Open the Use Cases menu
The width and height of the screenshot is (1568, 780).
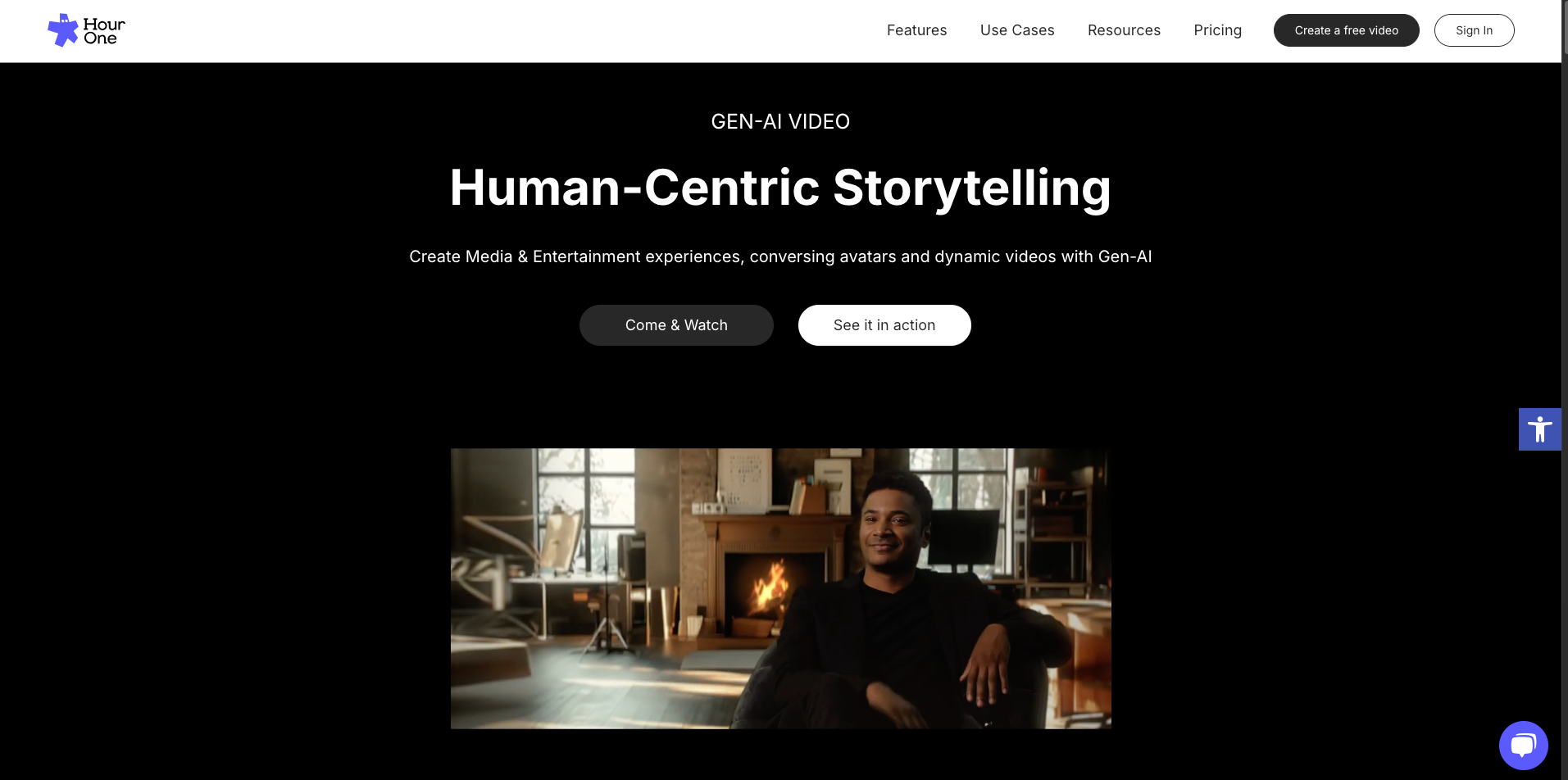coord(1017,30)
